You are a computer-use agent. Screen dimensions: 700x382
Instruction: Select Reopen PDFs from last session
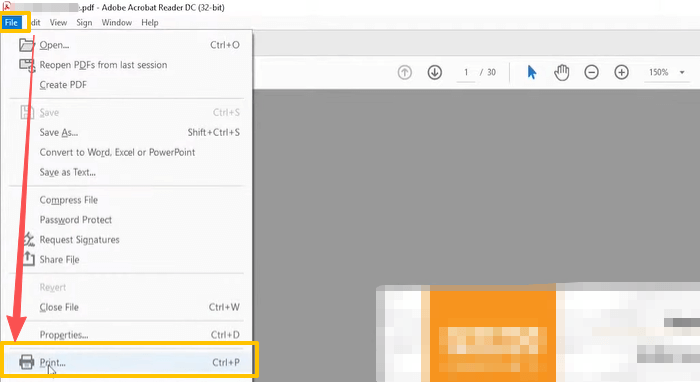pos(127,65)
